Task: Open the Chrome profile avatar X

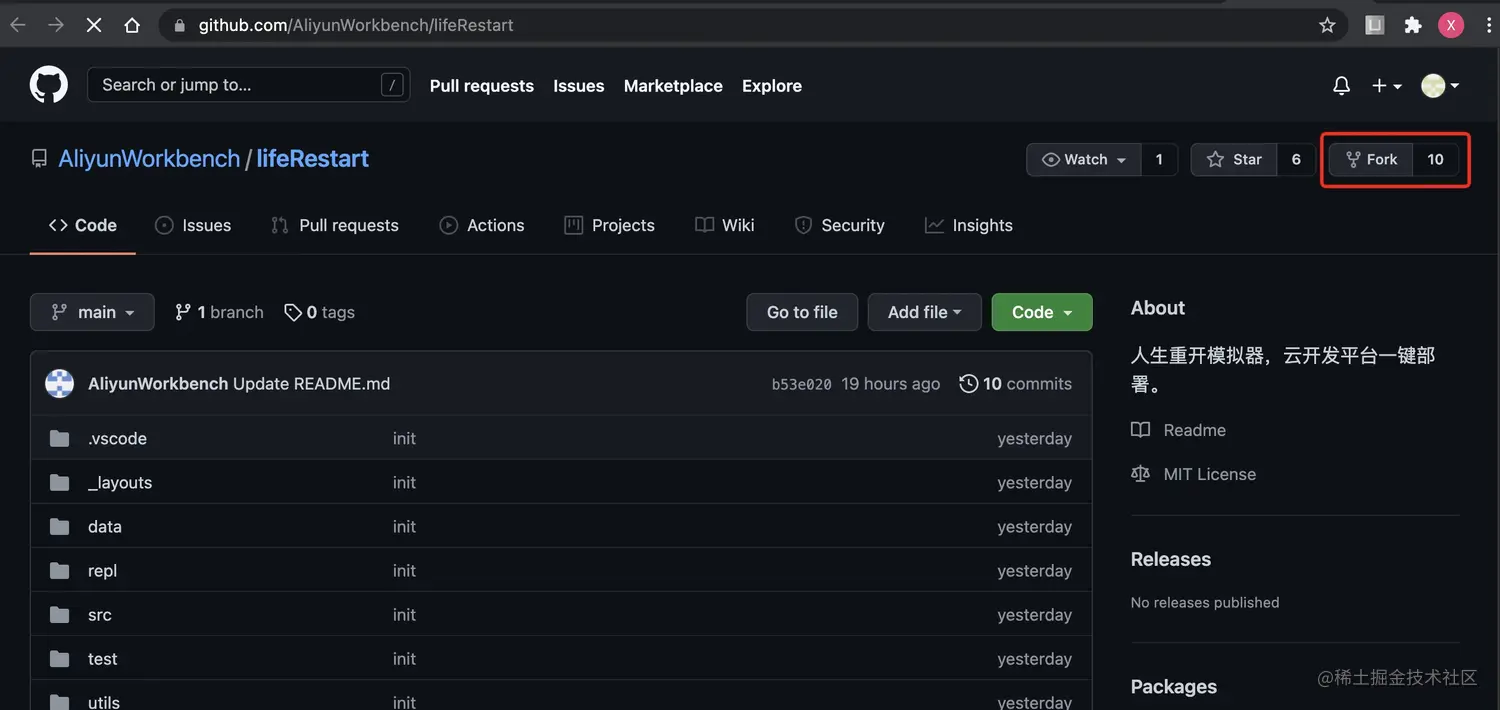Action: 1451,25
